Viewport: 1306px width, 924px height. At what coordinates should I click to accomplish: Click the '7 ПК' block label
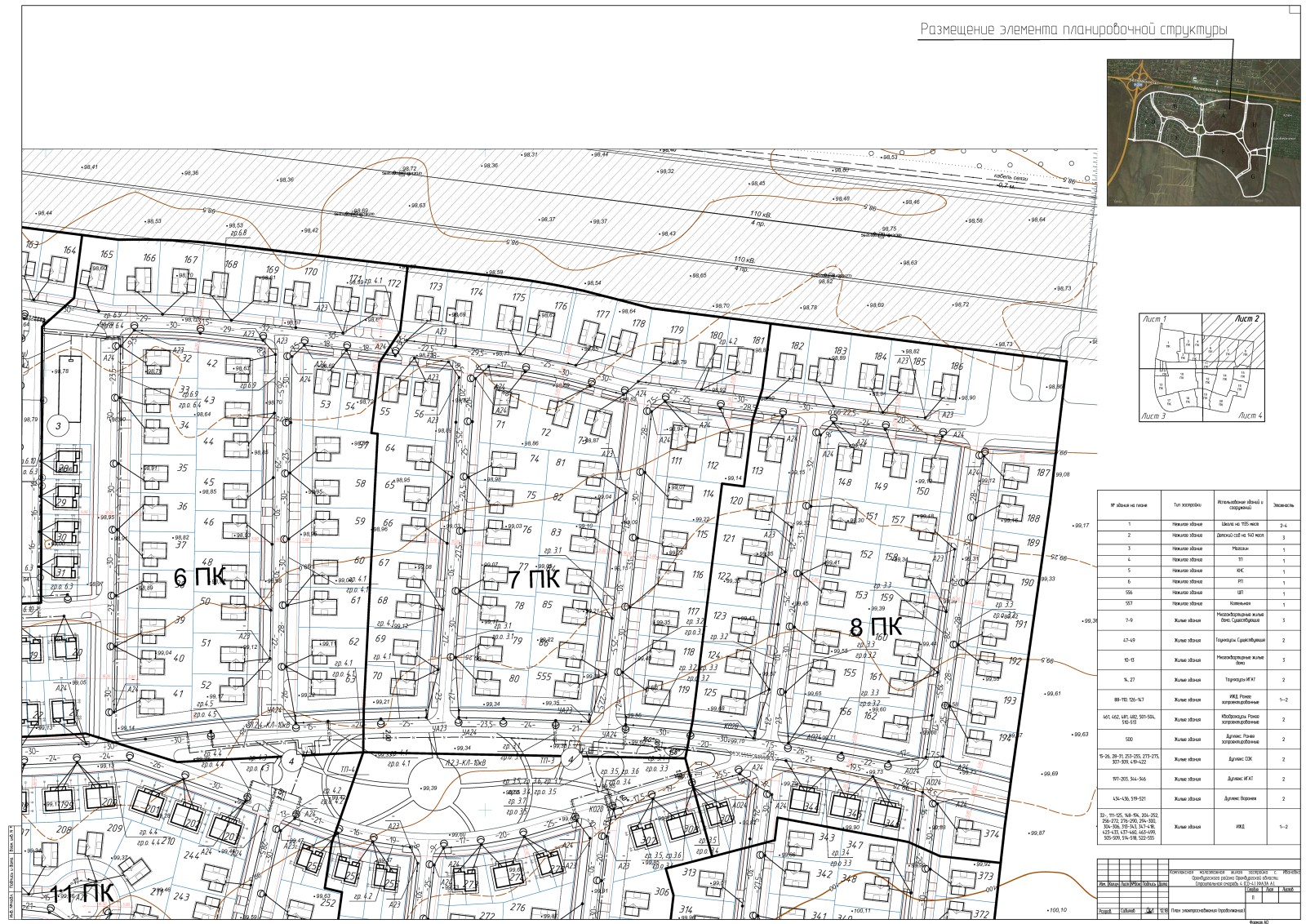point(534,580)
